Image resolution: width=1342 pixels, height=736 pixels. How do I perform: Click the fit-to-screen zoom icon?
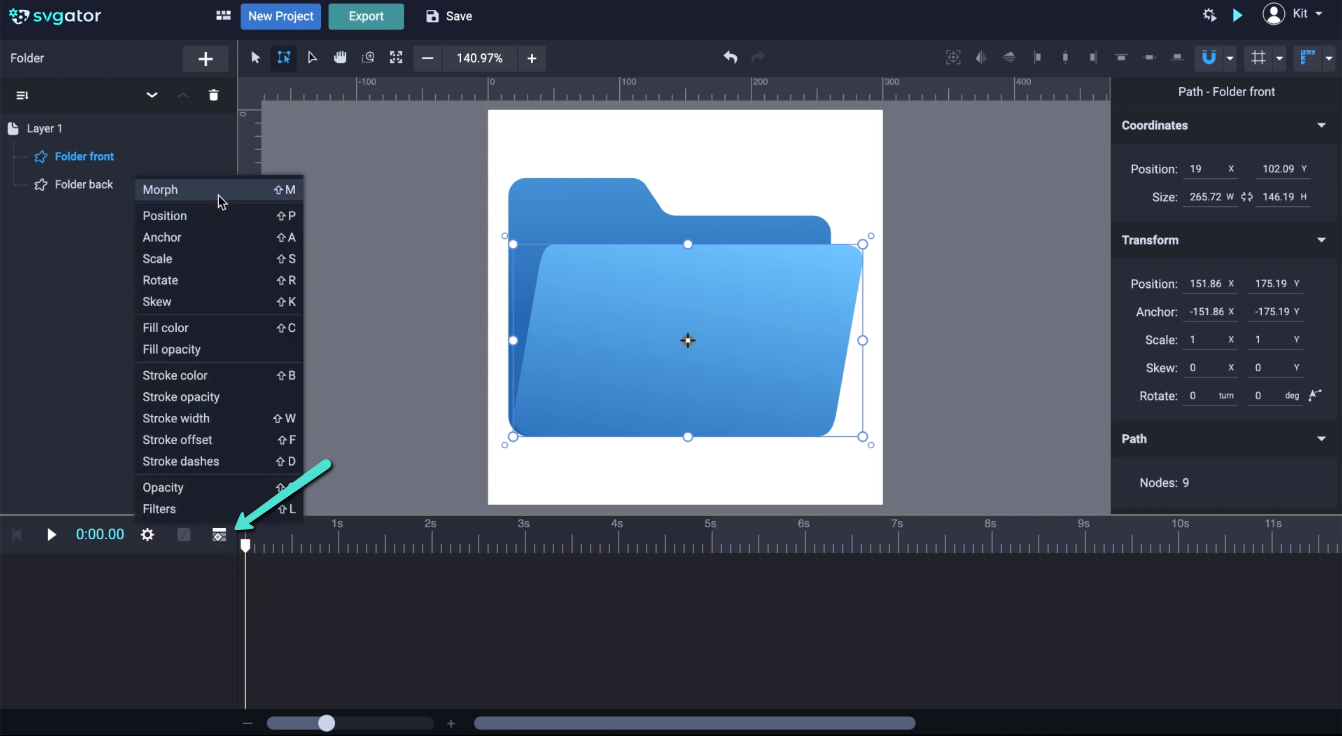point(396,58)
